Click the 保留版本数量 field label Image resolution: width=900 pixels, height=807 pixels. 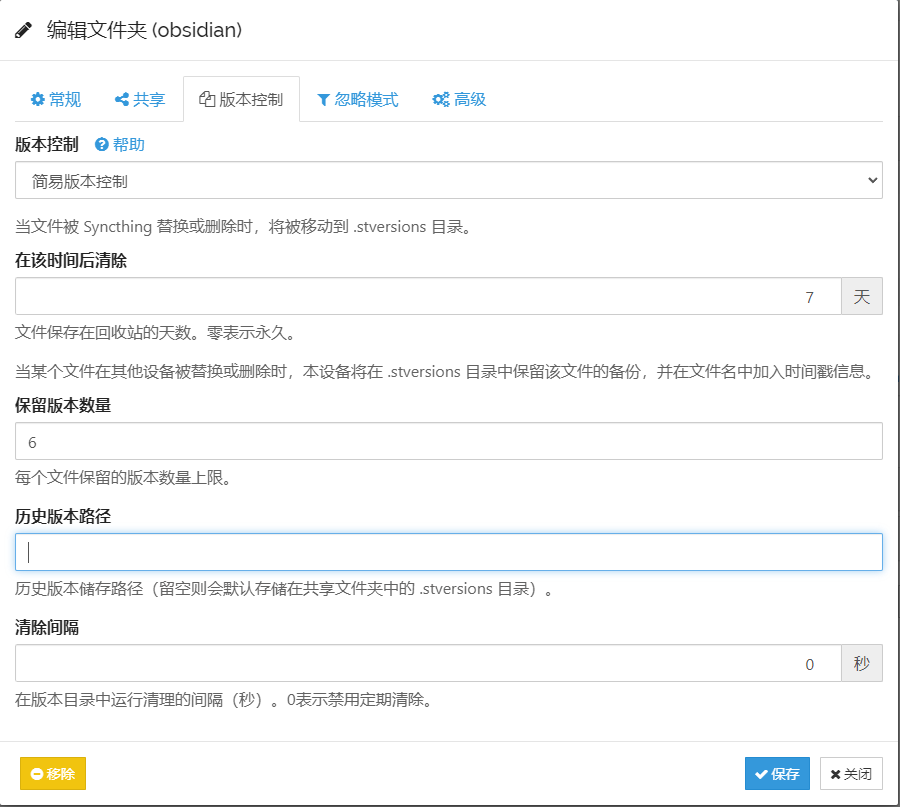click(62, 406)
